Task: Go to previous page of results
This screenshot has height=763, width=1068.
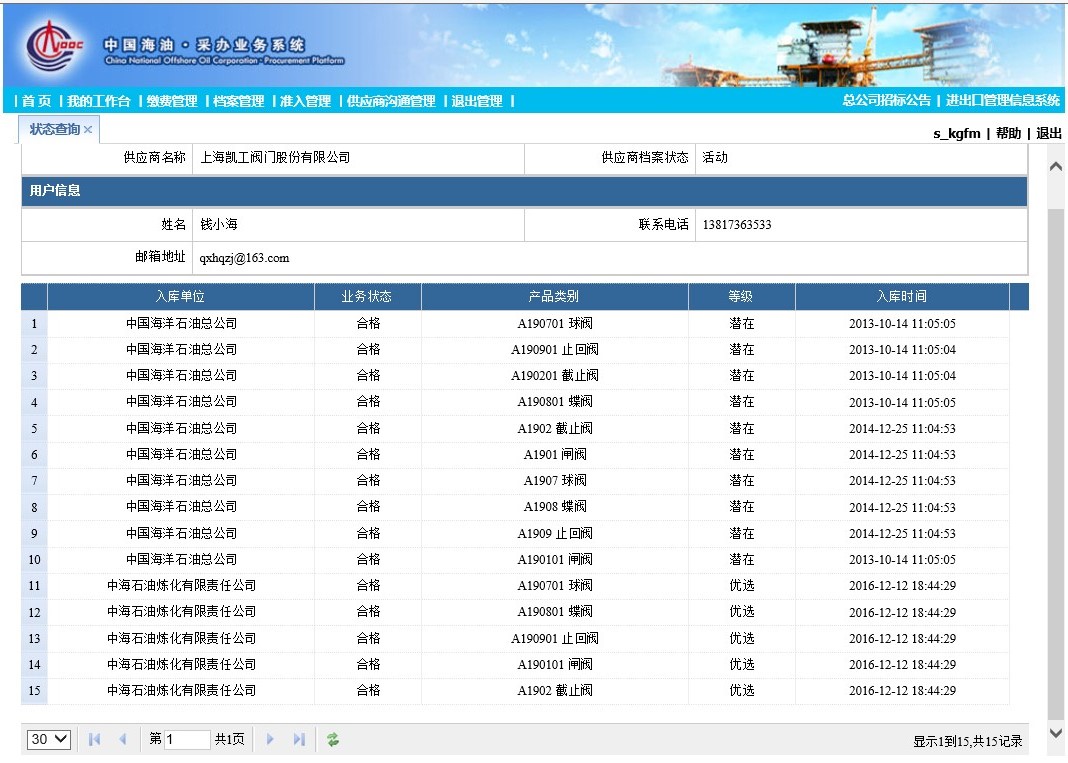Action: (123, 739)
